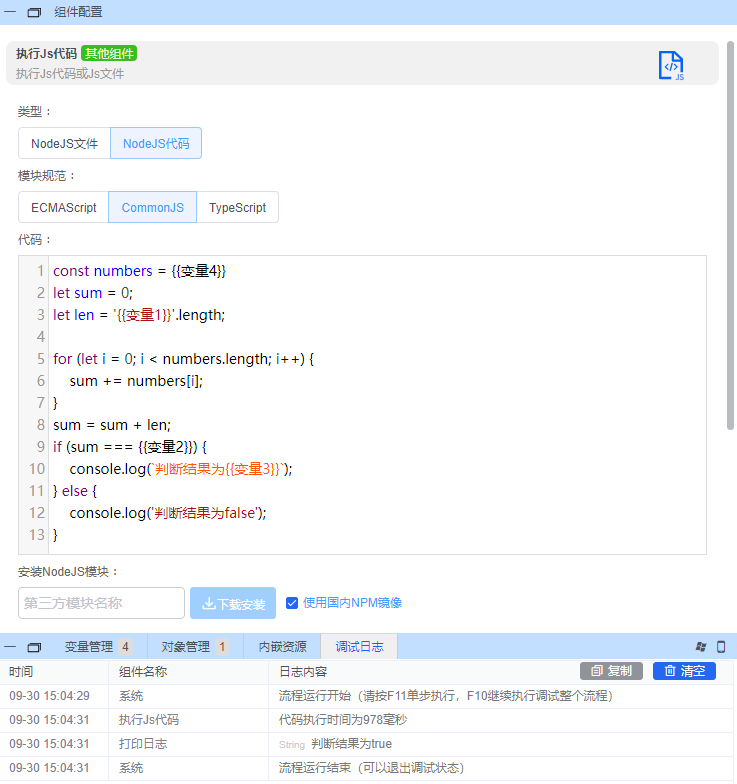The height and width of the screenshot is (784, 737).
Task: Click the Windows platform icon in bottom panel
Action: 701,647
